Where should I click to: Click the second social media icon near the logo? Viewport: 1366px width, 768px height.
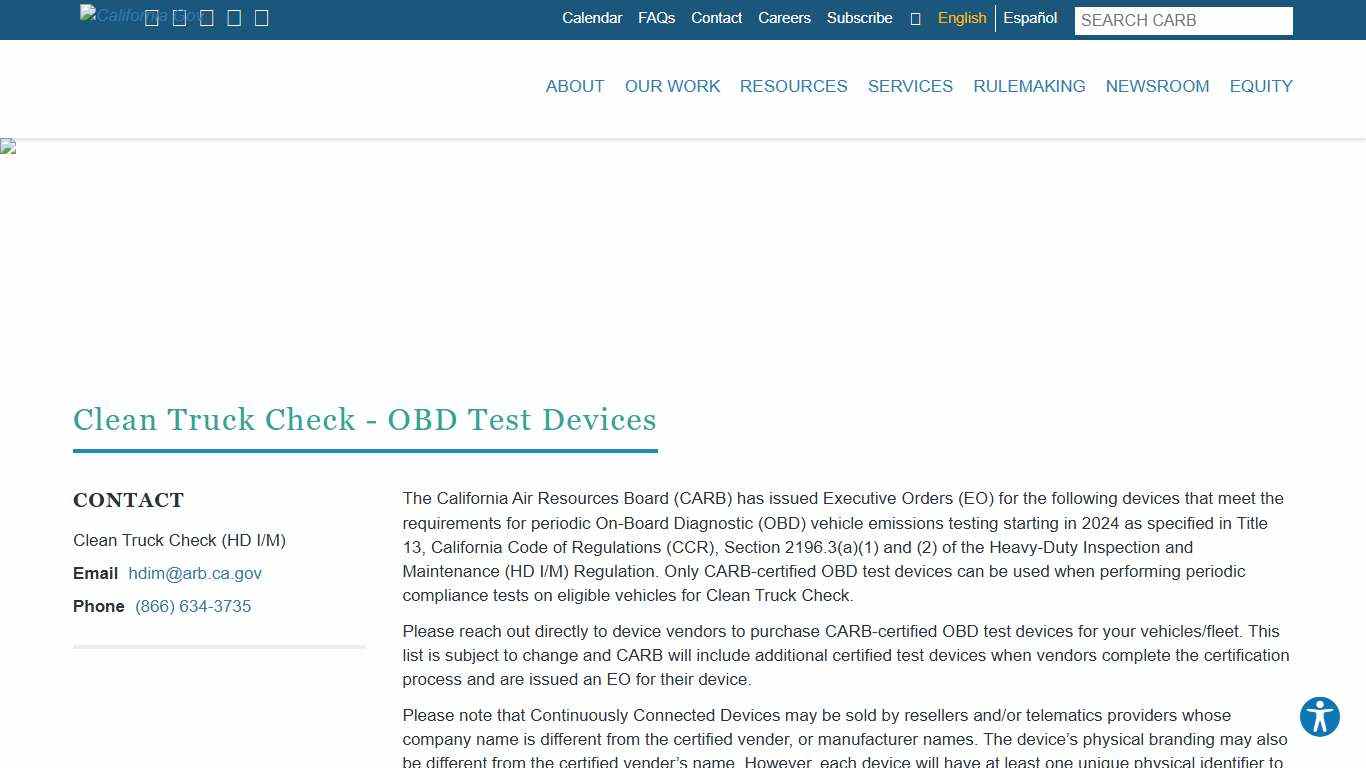coord(179,17)
